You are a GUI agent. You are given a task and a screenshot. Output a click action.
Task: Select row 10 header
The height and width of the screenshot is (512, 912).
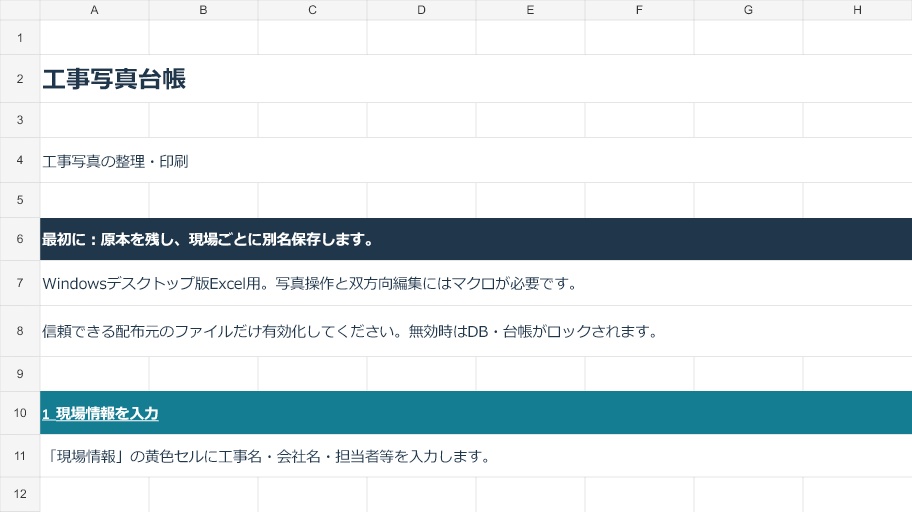click(20, 413)
